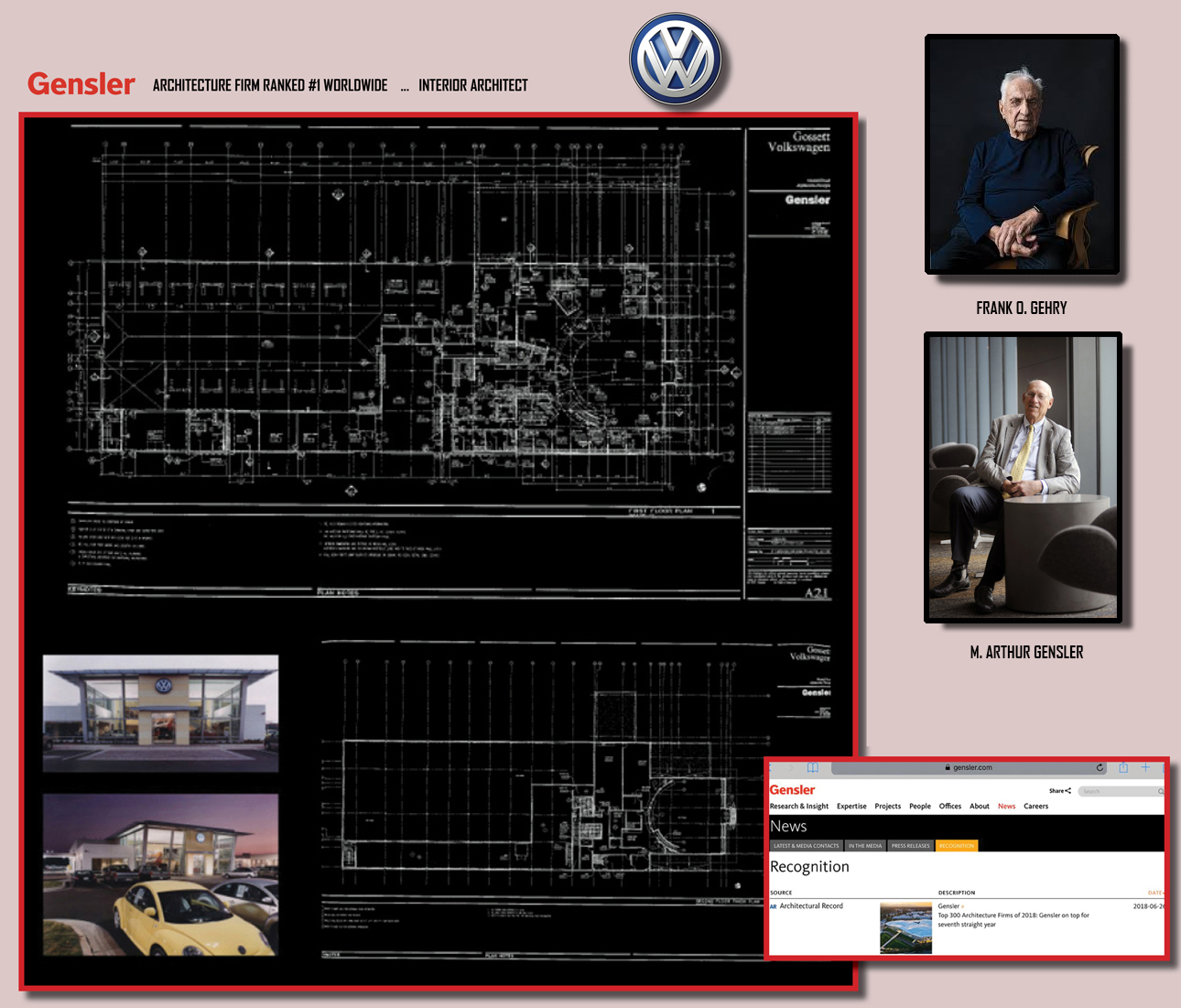Open the M. Arthur Gensler portrait

tap(1023, 478)
